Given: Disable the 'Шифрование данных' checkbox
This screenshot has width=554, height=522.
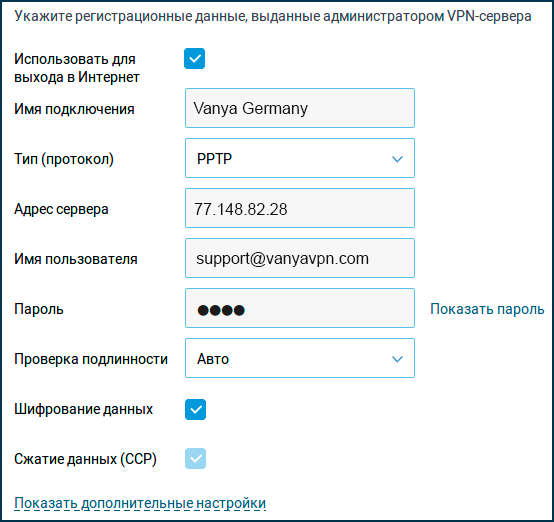Looking at the screenshot, I should coord(195,410).
